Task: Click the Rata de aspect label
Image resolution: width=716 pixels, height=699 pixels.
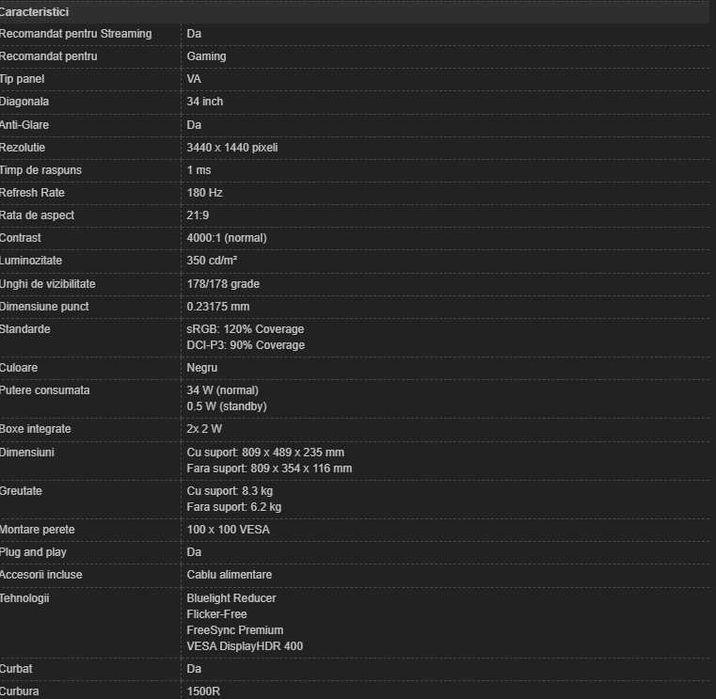Action: pos(37,216)
